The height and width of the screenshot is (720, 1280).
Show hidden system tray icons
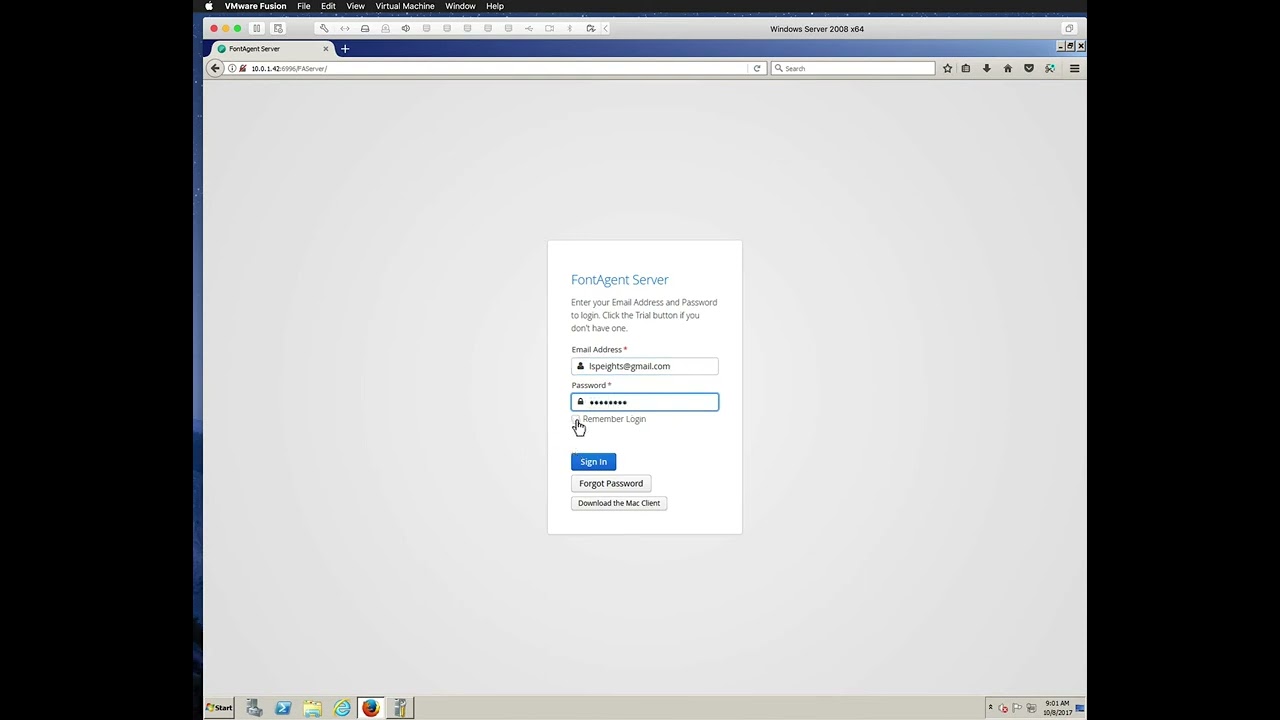pyautogui.click(x=991, y=708)
